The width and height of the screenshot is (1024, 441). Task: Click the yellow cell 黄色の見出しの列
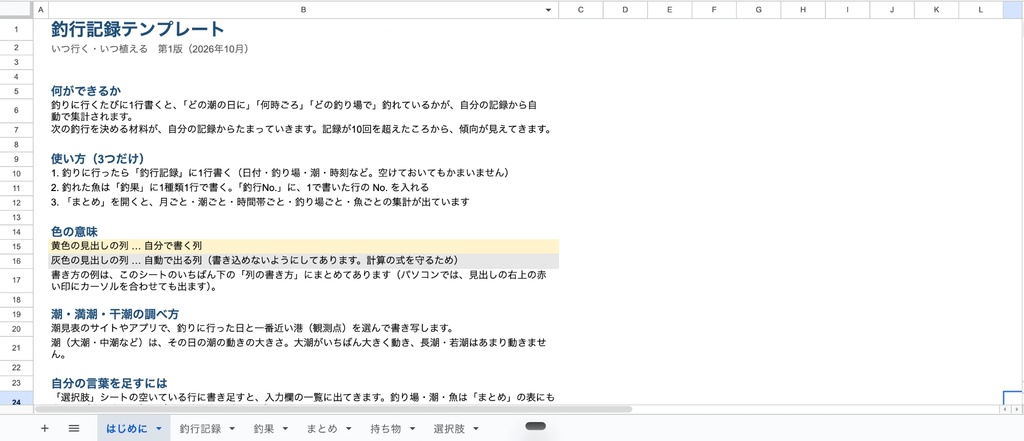click(x=304, y=246)
